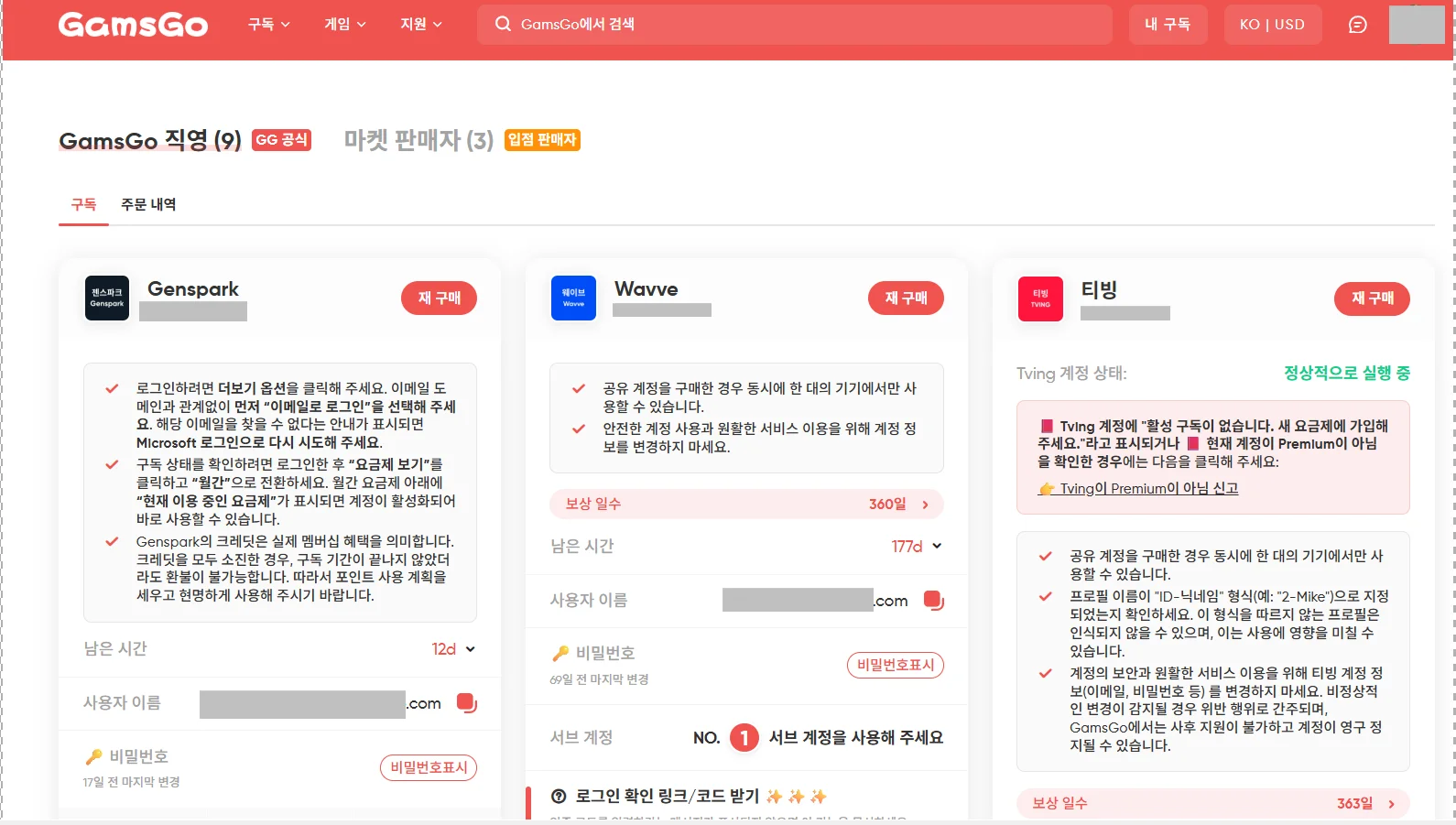Click the GG 공식 badge
Screen dimensions: 1456x825
(x=281, y=140)
